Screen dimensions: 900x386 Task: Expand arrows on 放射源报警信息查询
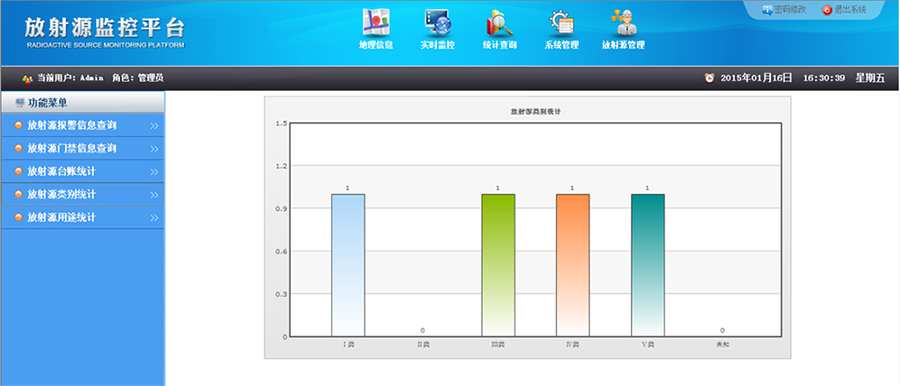coord(154,126)
